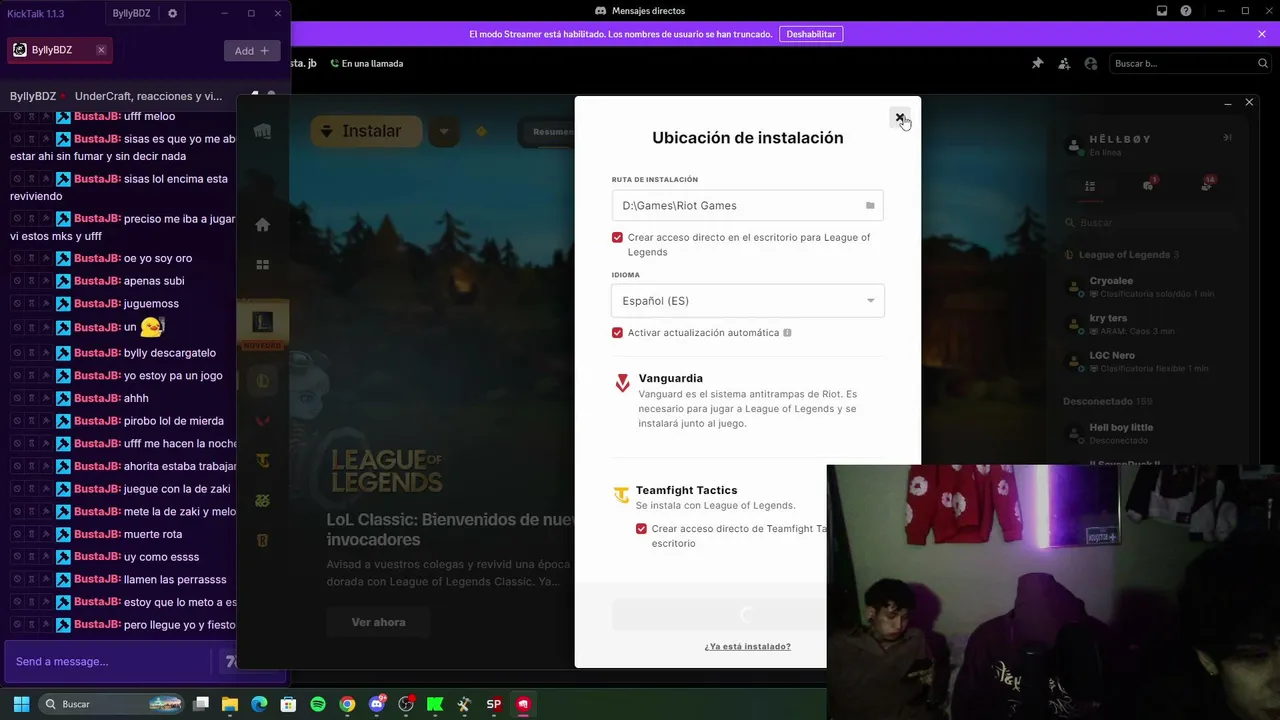Open the Kick app on taskbar
The height and width of the screenshot is (720, 1280).
click(x=435, y=704)
